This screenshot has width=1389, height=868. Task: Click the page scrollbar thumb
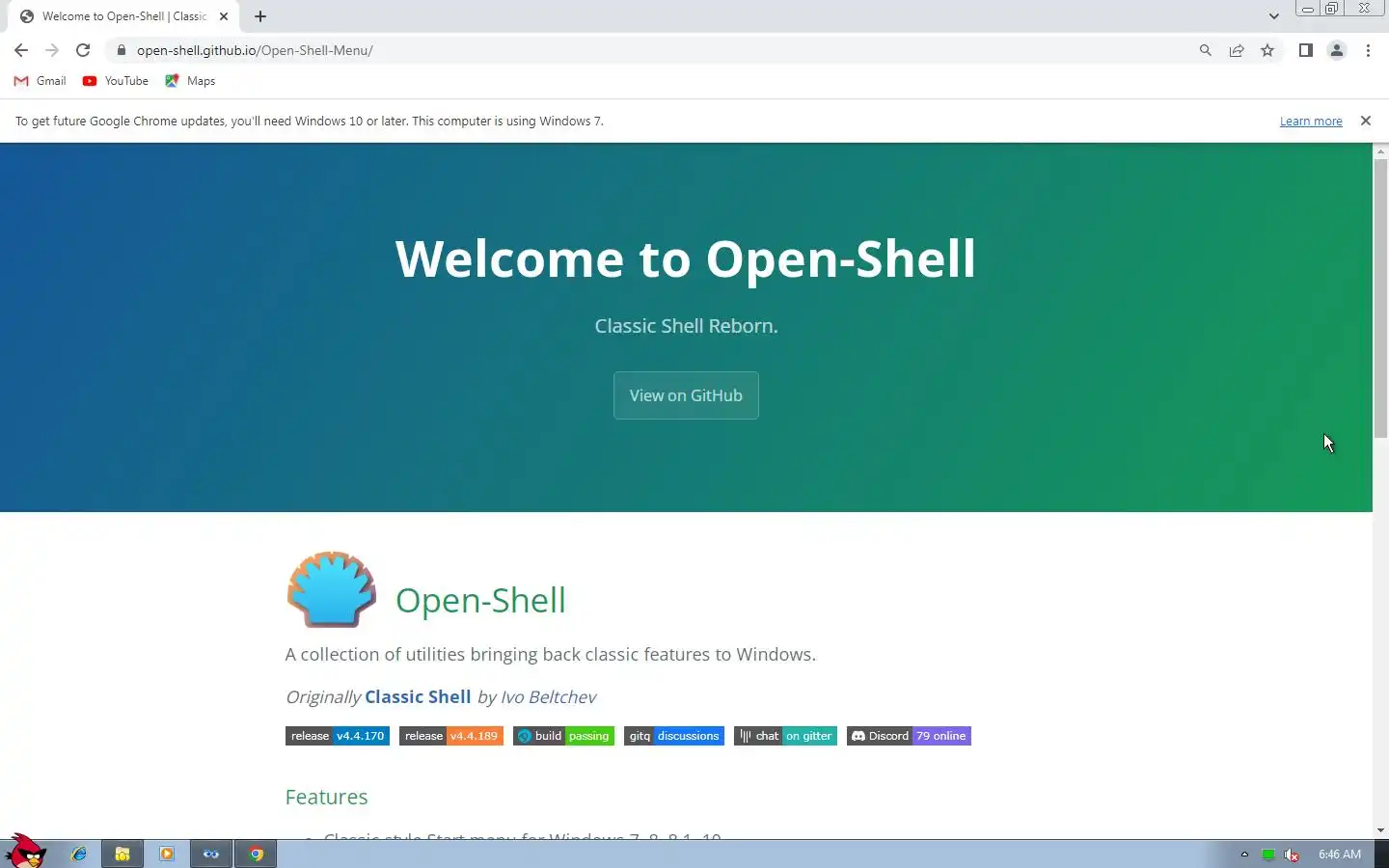point(1380,298)
